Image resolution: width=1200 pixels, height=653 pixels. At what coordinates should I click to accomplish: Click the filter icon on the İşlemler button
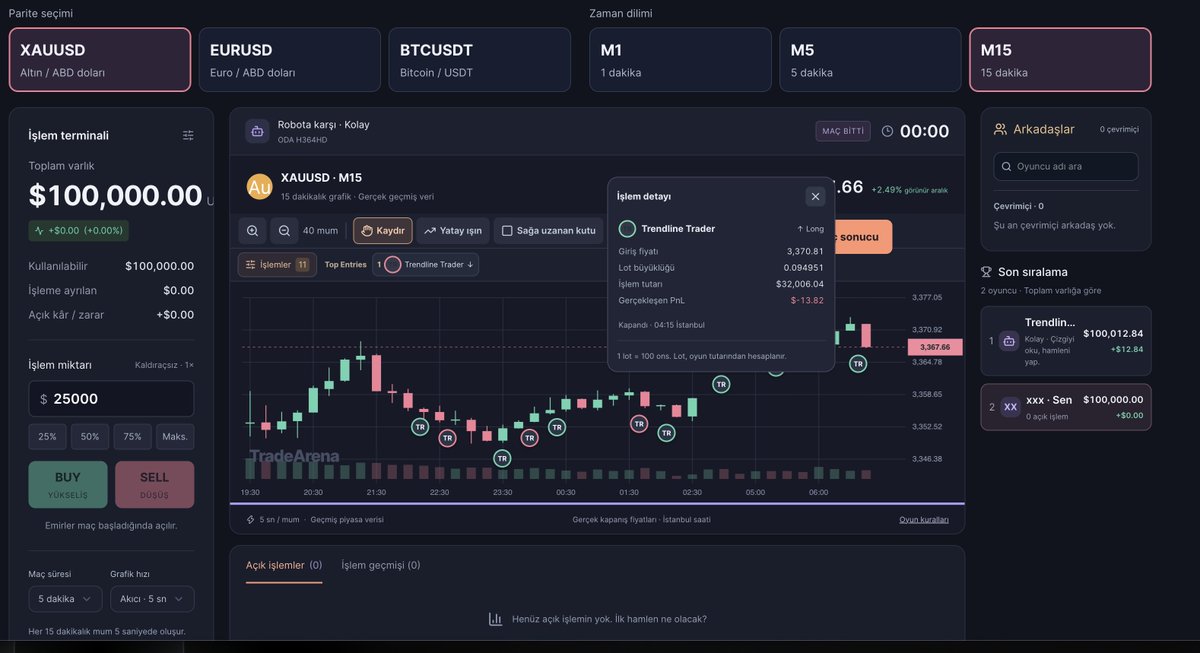click(251, 264)
